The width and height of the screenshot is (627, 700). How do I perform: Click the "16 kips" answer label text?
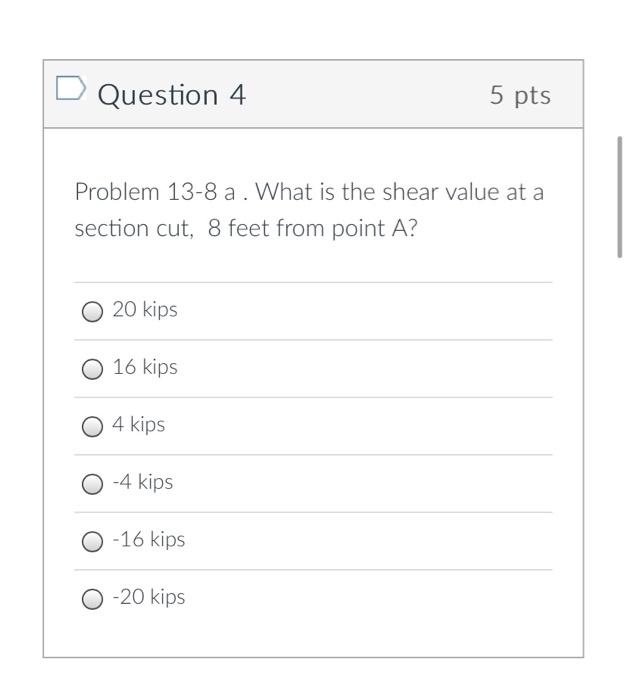(145, 367)
